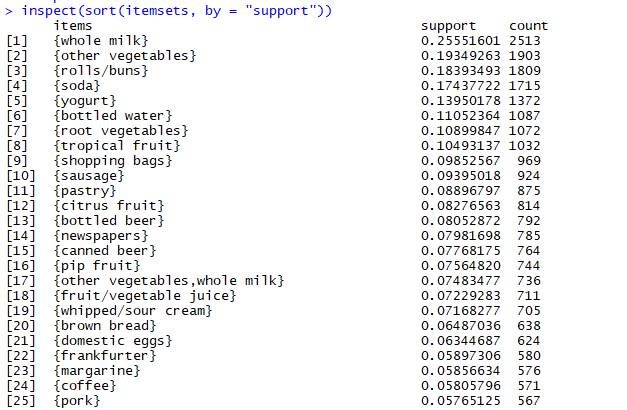Click the {bottled water} itemset

coord(113,116)
